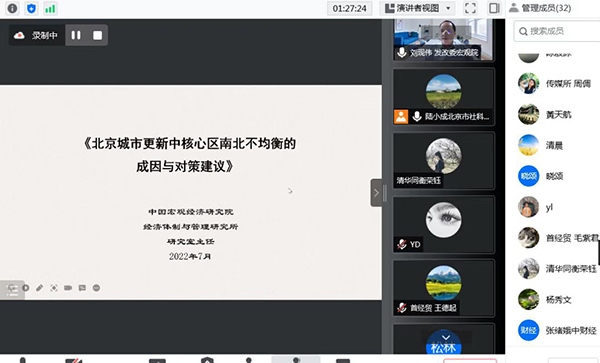The image size is (600, 363).
Task: Select the 松林 video tile
Action: click(x=443, y=339)
